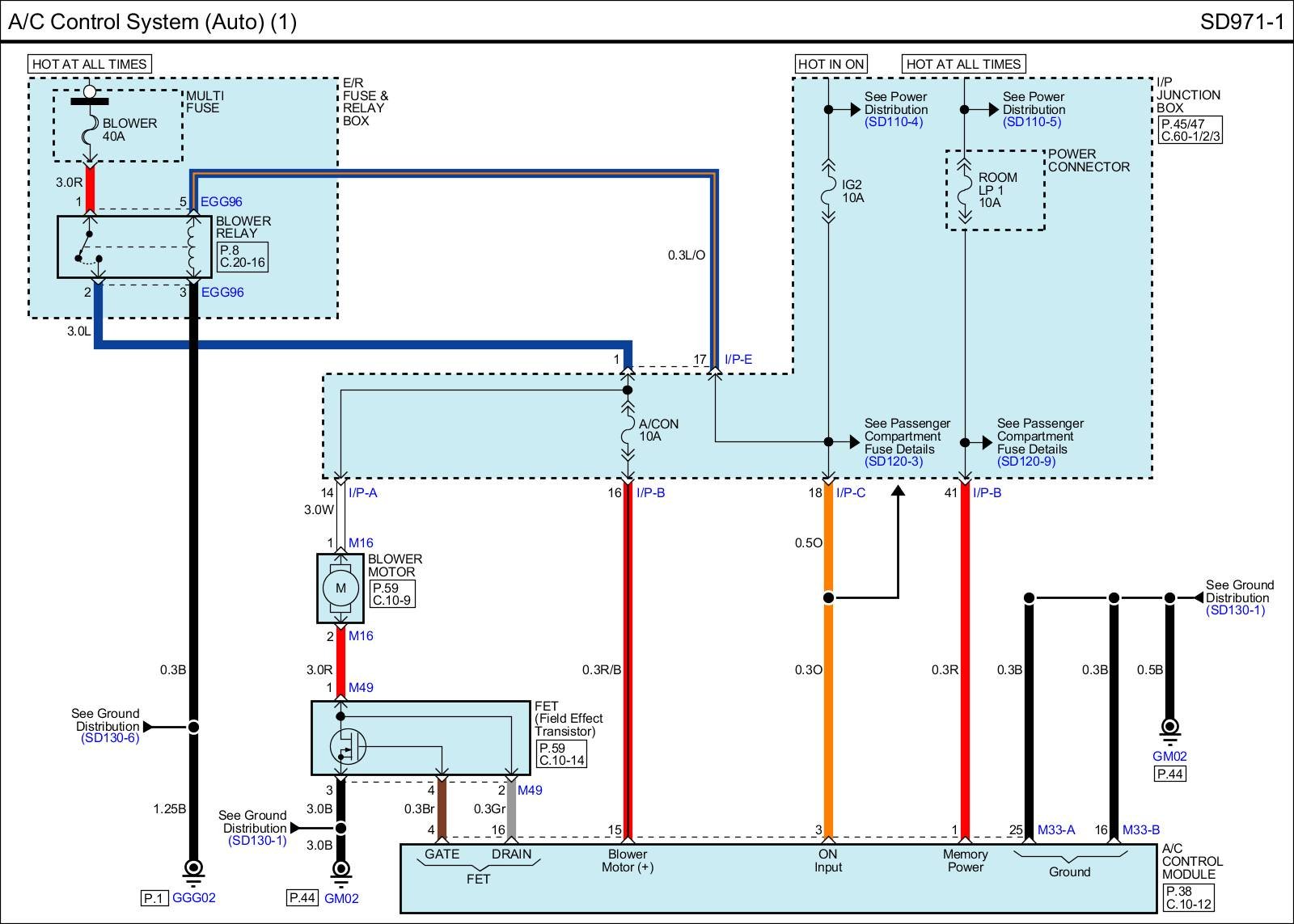Click the I/P-E connector label
This screenshot has width=1294, height=924.
[x=738, y=360]
